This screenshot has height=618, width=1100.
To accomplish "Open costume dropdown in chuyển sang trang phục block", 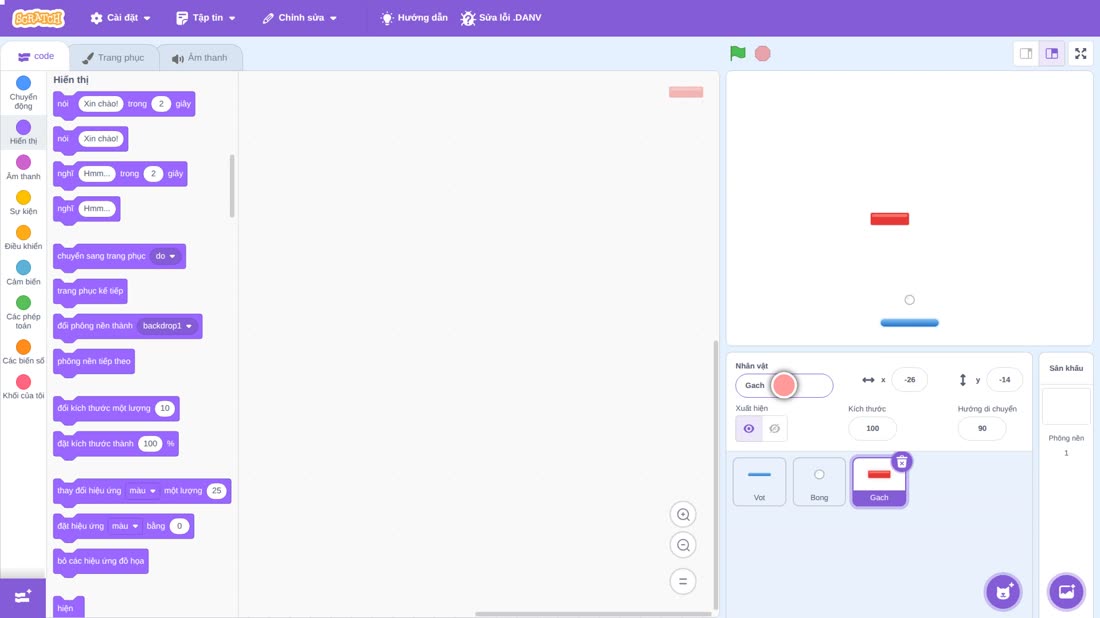I will pos(166,256).
